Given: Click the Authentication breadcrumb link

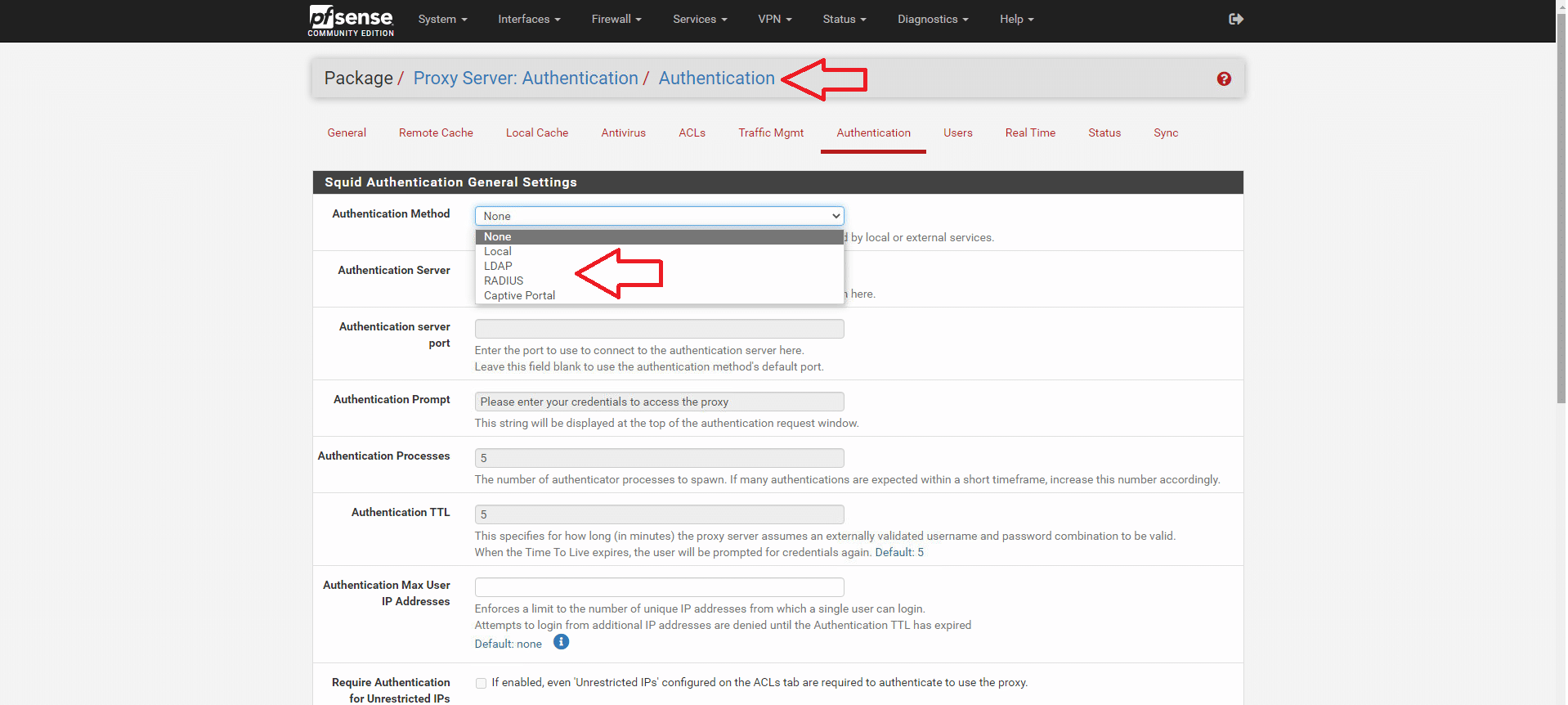Looking at the screenshot, I should [716, 78].
